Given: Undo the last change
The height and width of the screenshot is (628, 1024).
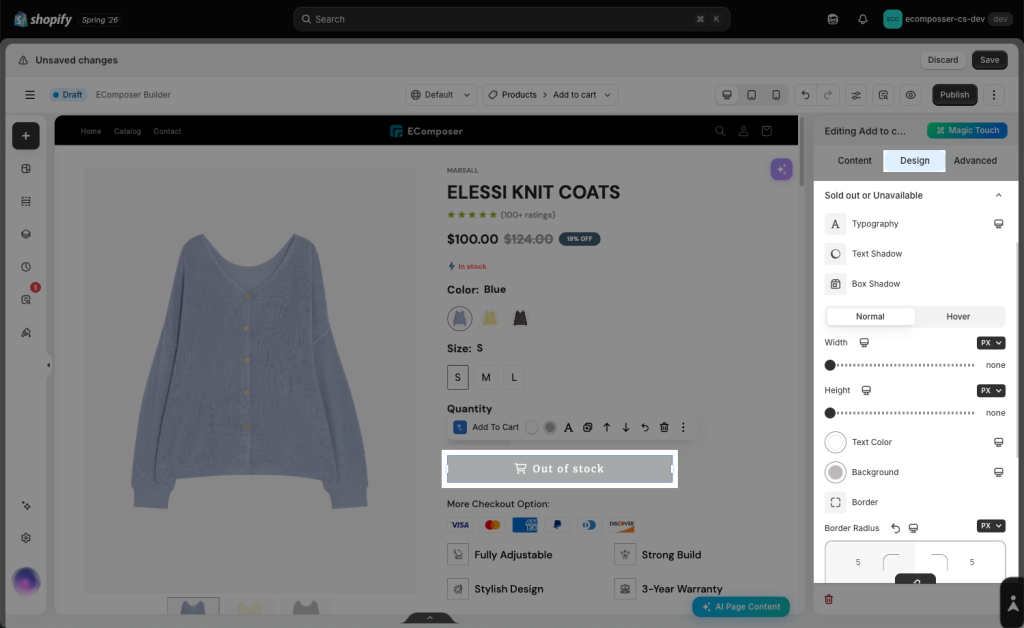Looking at the screenshot, I should tap(805, 95).
